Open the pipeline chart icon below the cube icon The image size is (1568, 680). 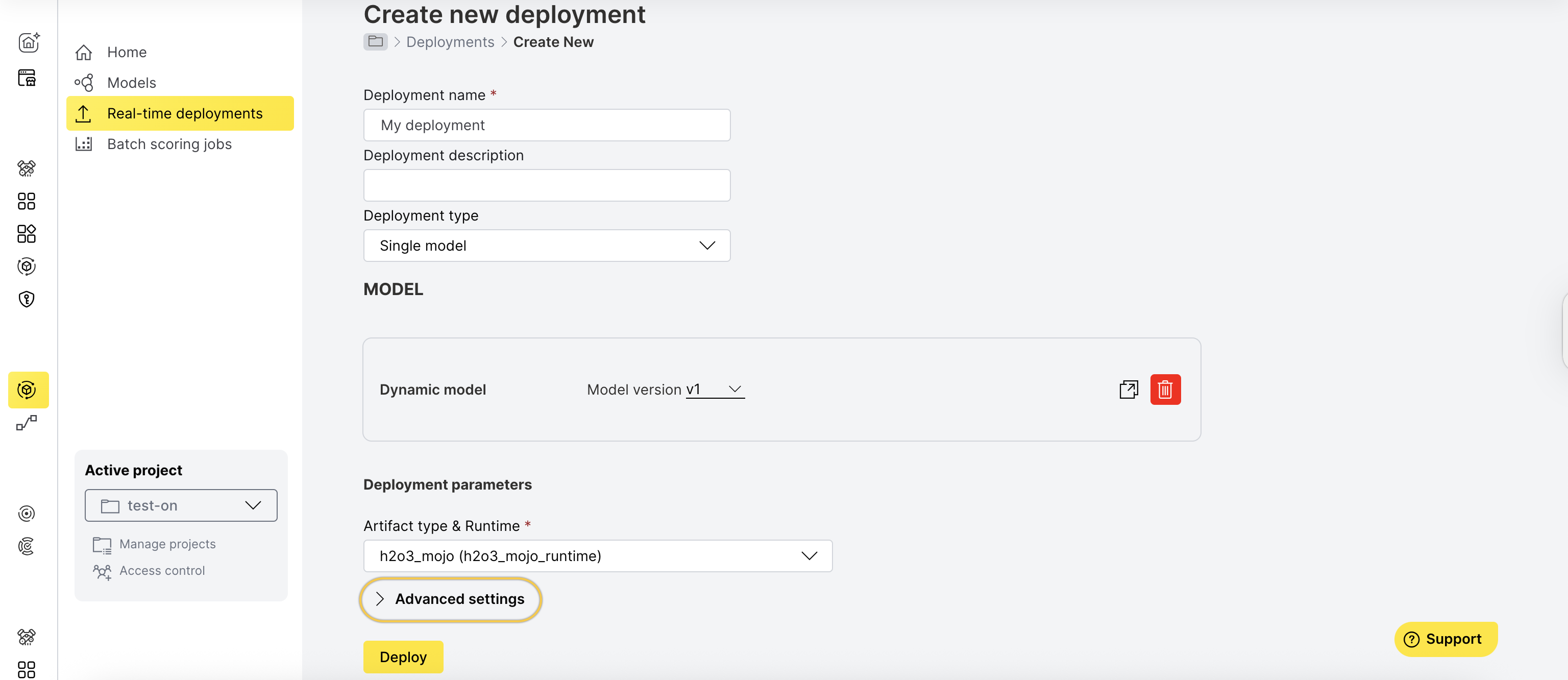tap(27, 423)
